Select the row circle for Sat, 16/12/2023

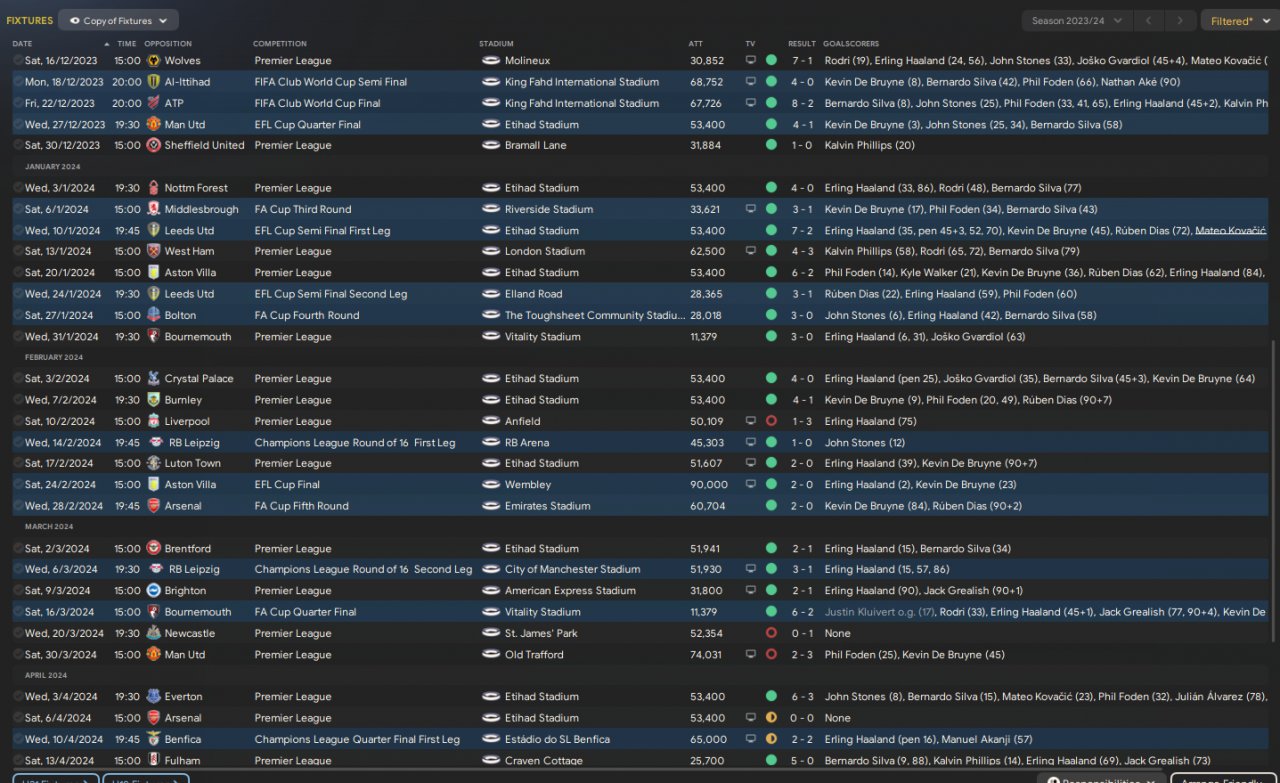[x=18, y=61]
